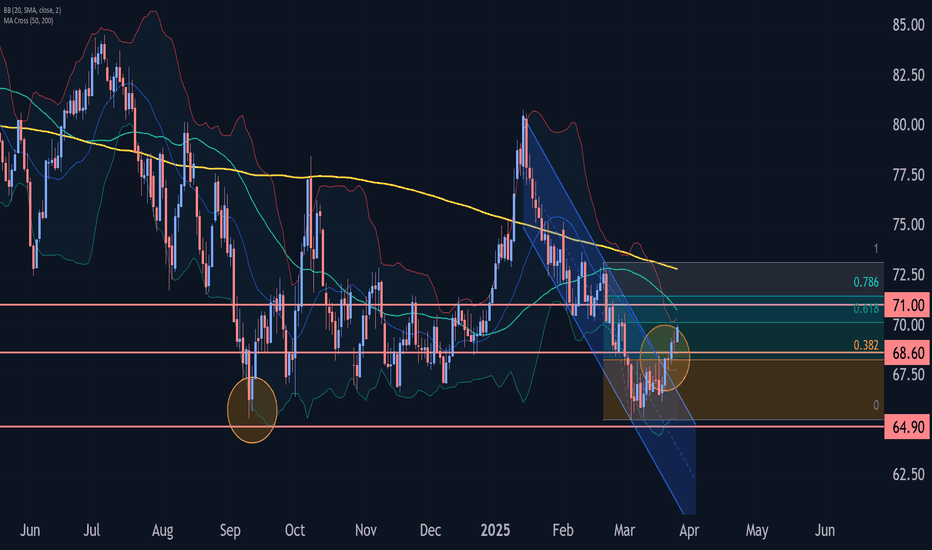Image resolution: width=932 pixels, height=550 pixels.
Task: Click the Fibonacci 1 level label
Action: pos(876,249)
